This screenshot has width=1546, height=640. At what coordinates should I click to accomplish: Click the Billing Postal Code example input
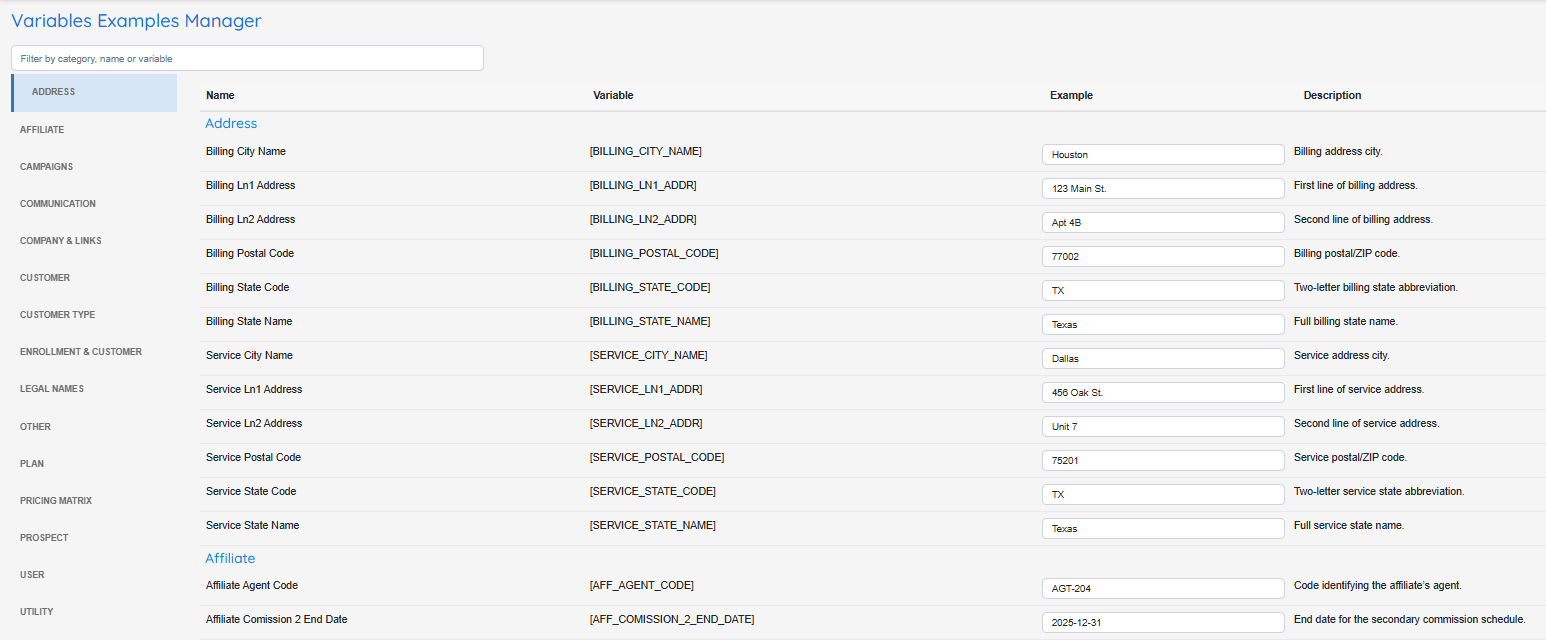[x=1162, y=257]
